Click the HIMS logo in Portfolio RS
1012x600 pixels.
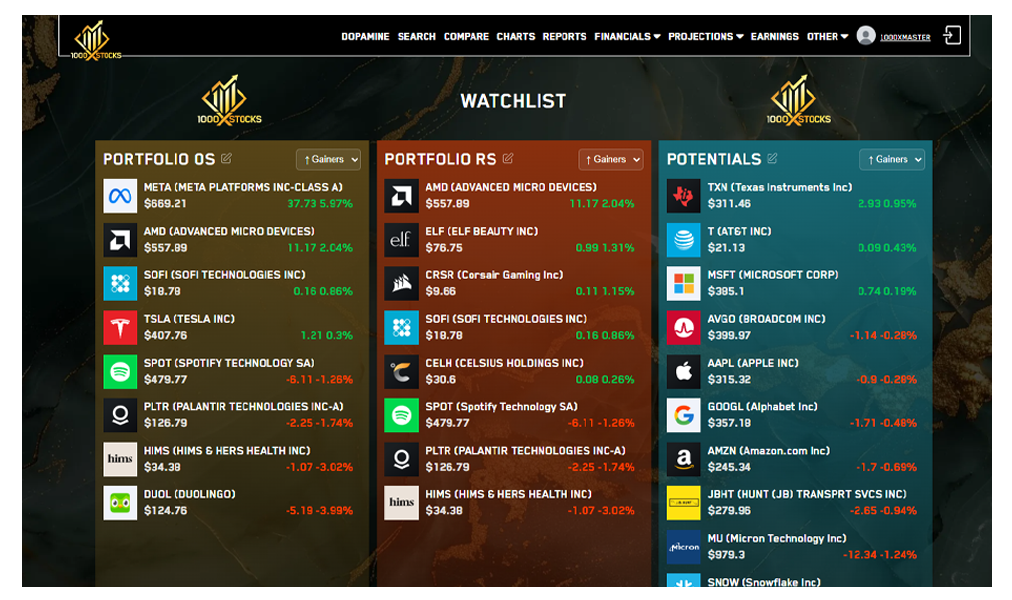click(401, 503)
